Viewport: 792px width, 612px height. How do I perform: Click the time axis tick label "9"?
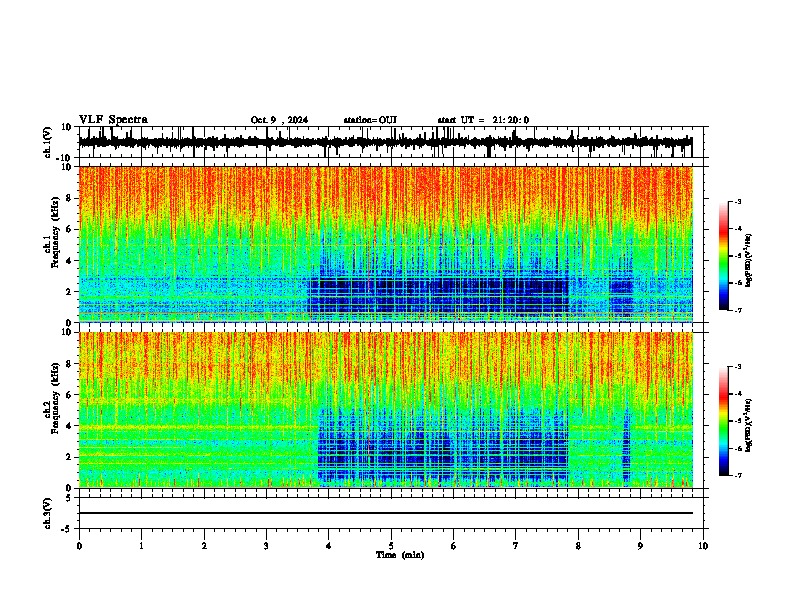pyautogui.click(x=640, y=546)
